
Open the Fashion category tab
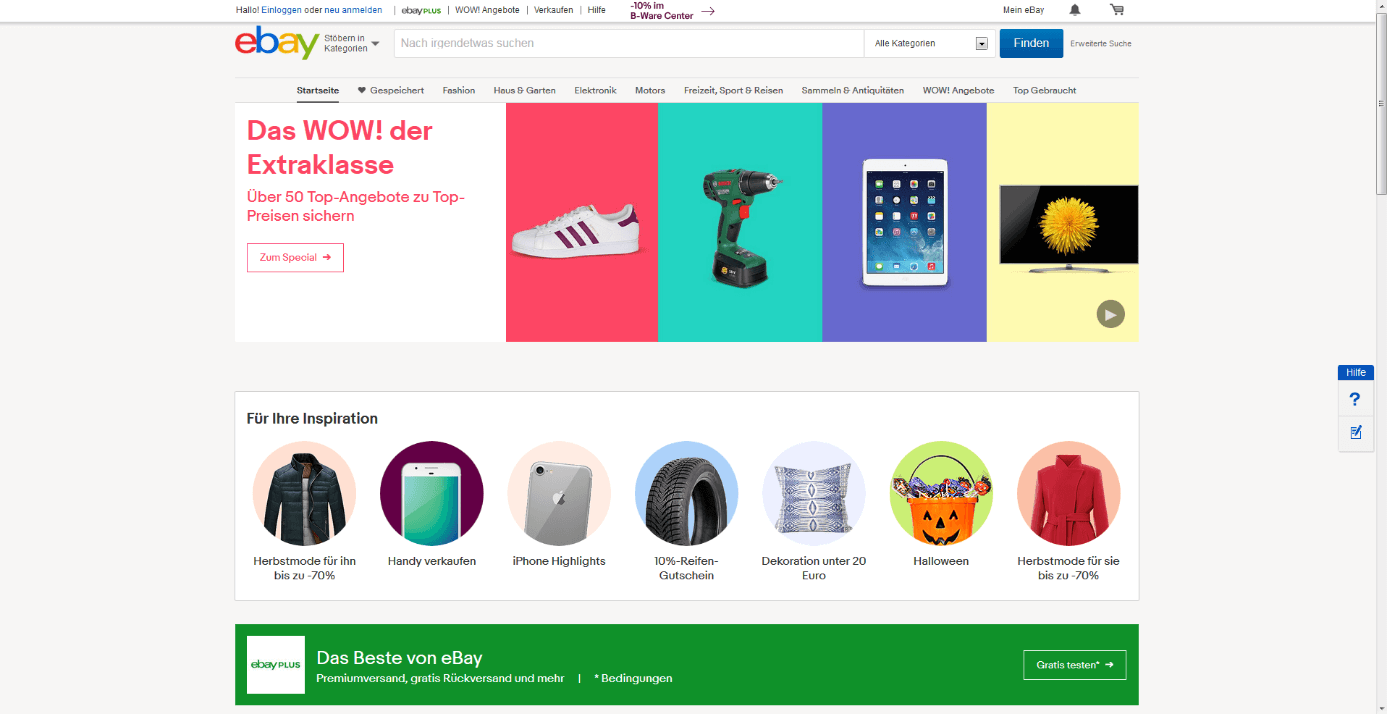459,90
